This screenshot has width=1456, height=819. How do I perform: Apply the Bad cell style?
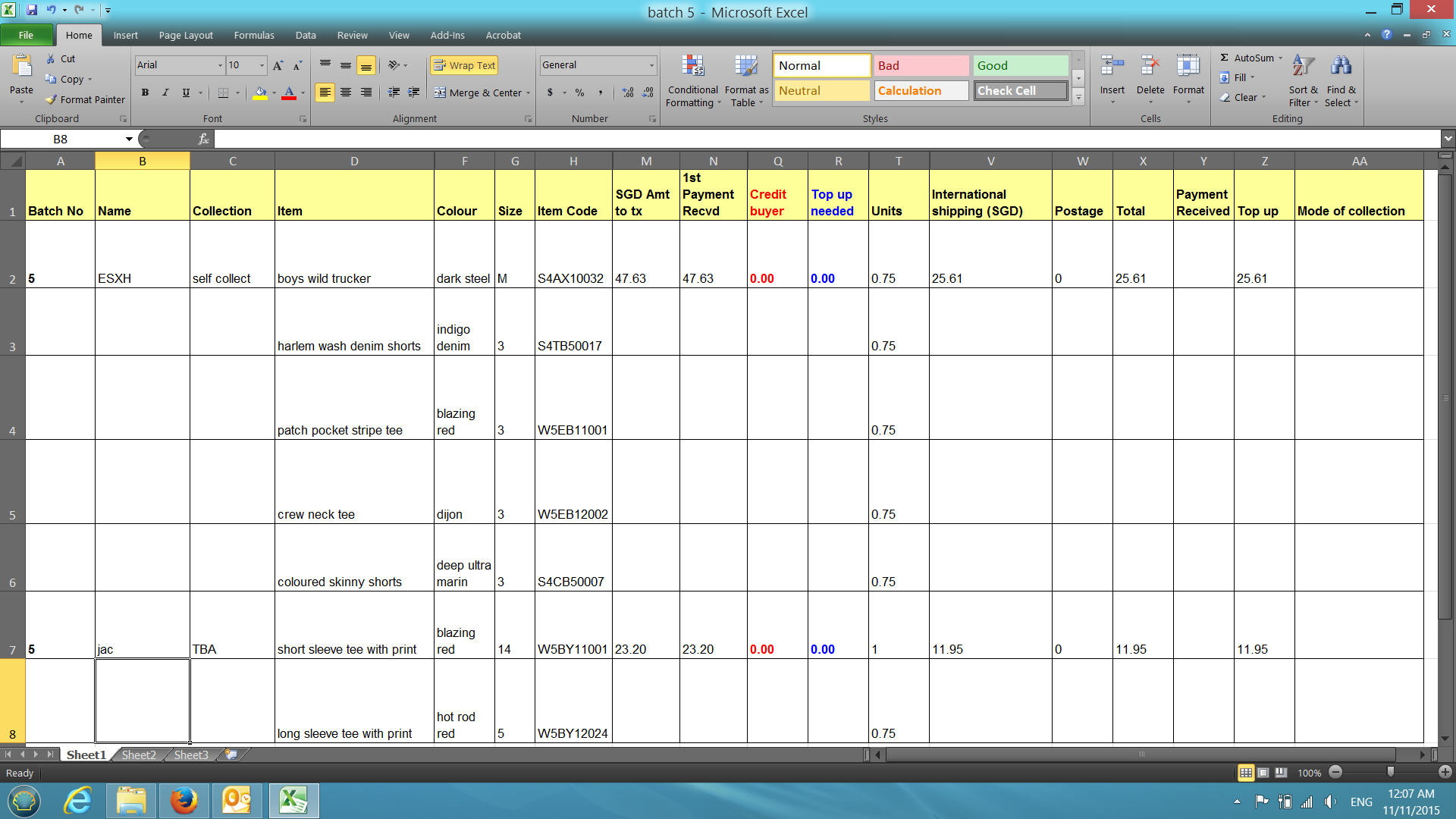[921, 65]
